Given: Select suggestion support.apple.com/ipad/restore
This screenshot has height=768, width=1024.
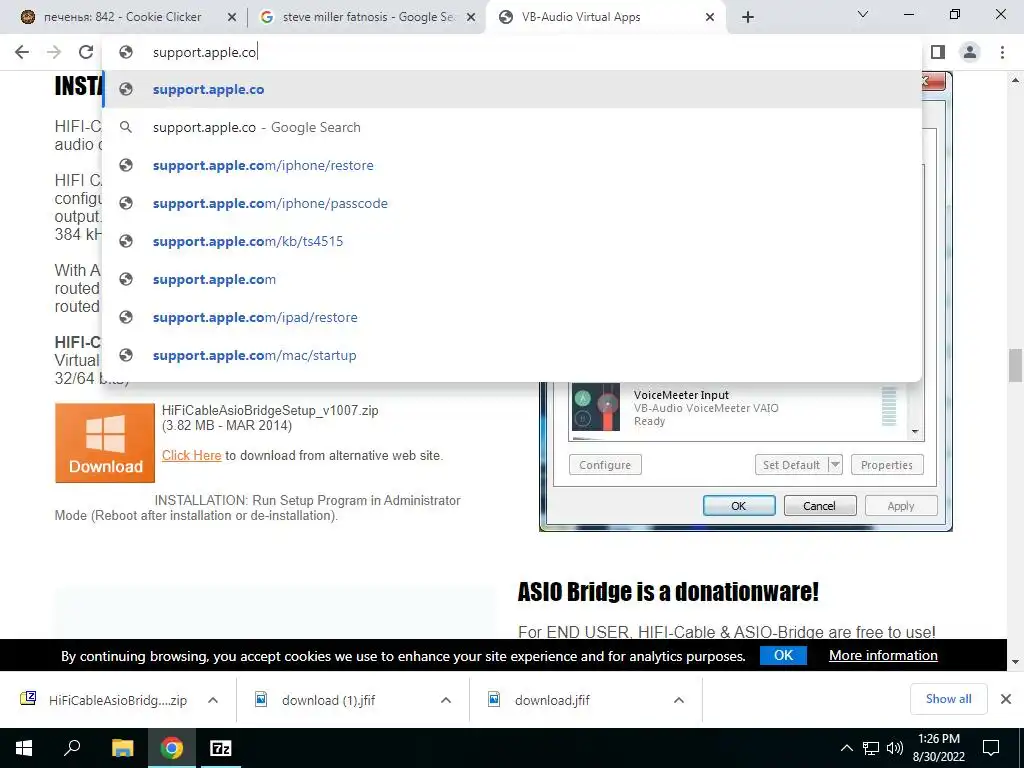Looking at the screenshot, I should pos(512,317).
